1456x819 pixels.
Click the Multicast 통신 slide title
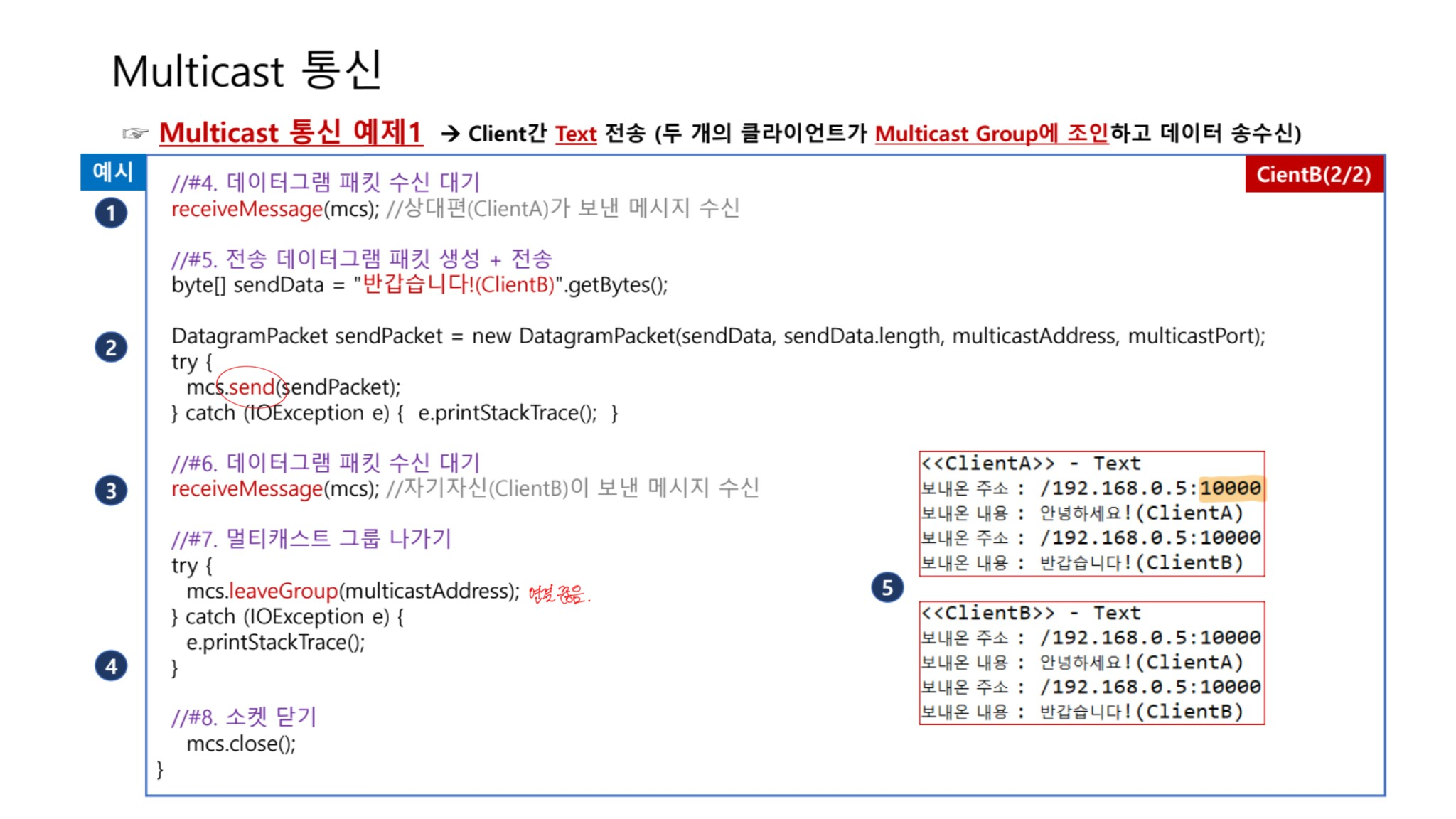pyautogui.click(x=247, y=71)
